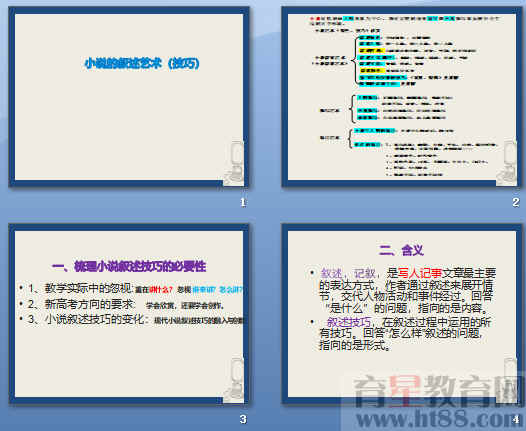This screenshot has height=431, width=526.
Task: Select the computer clip-art on slide 1
Action: [235, 163]
